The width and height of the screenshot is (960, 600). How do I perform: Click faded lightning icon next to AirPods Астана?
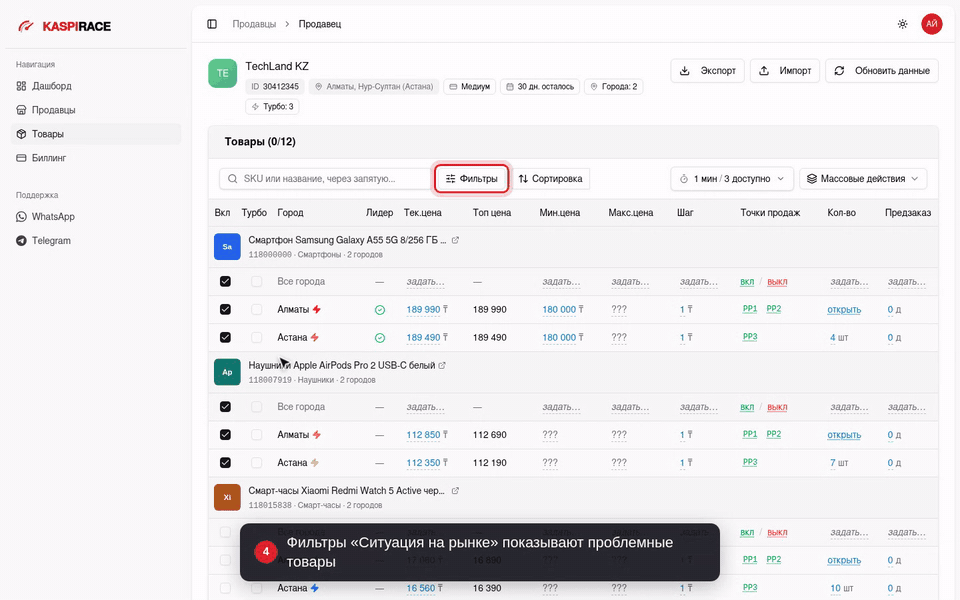click(314, 463)
